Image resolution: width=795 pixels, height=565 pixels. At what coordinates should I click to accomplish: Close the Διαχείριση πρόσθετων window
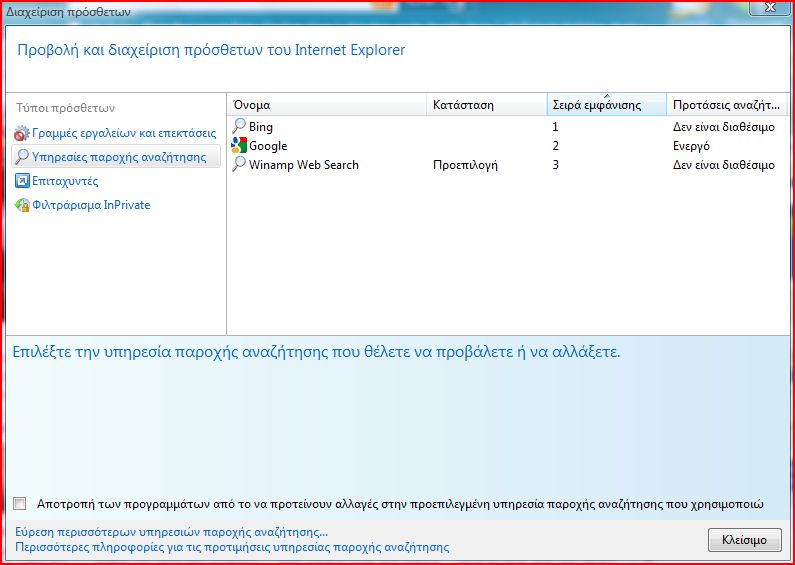771,8
